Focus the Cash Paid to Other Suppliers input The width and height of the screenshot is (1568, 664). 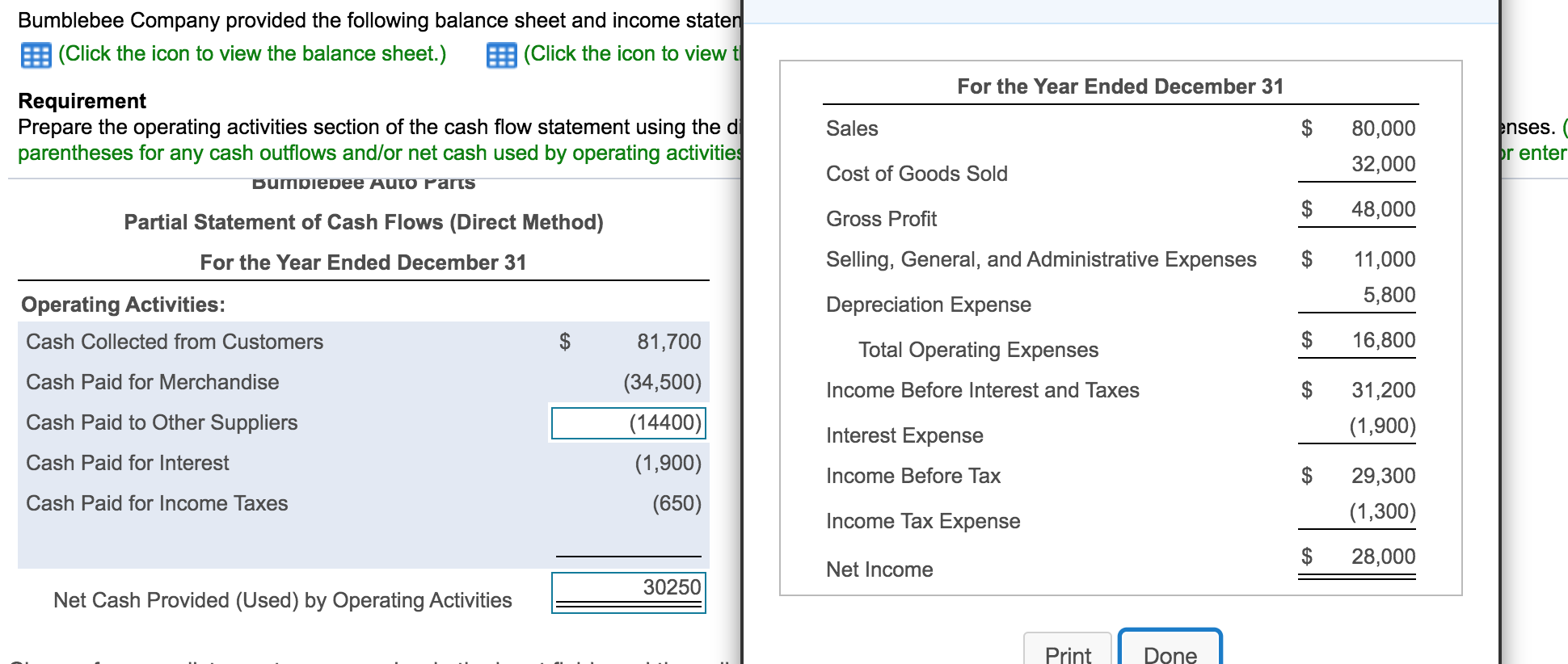point(628,422)
